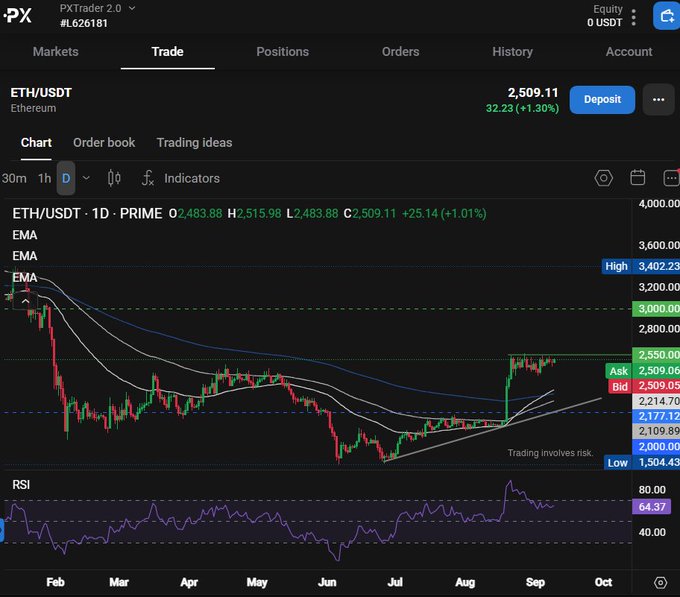The image size is (680, 597).
Task: Open the Indicators menu label
Action: pyautogui.click(x=192, y=178)
